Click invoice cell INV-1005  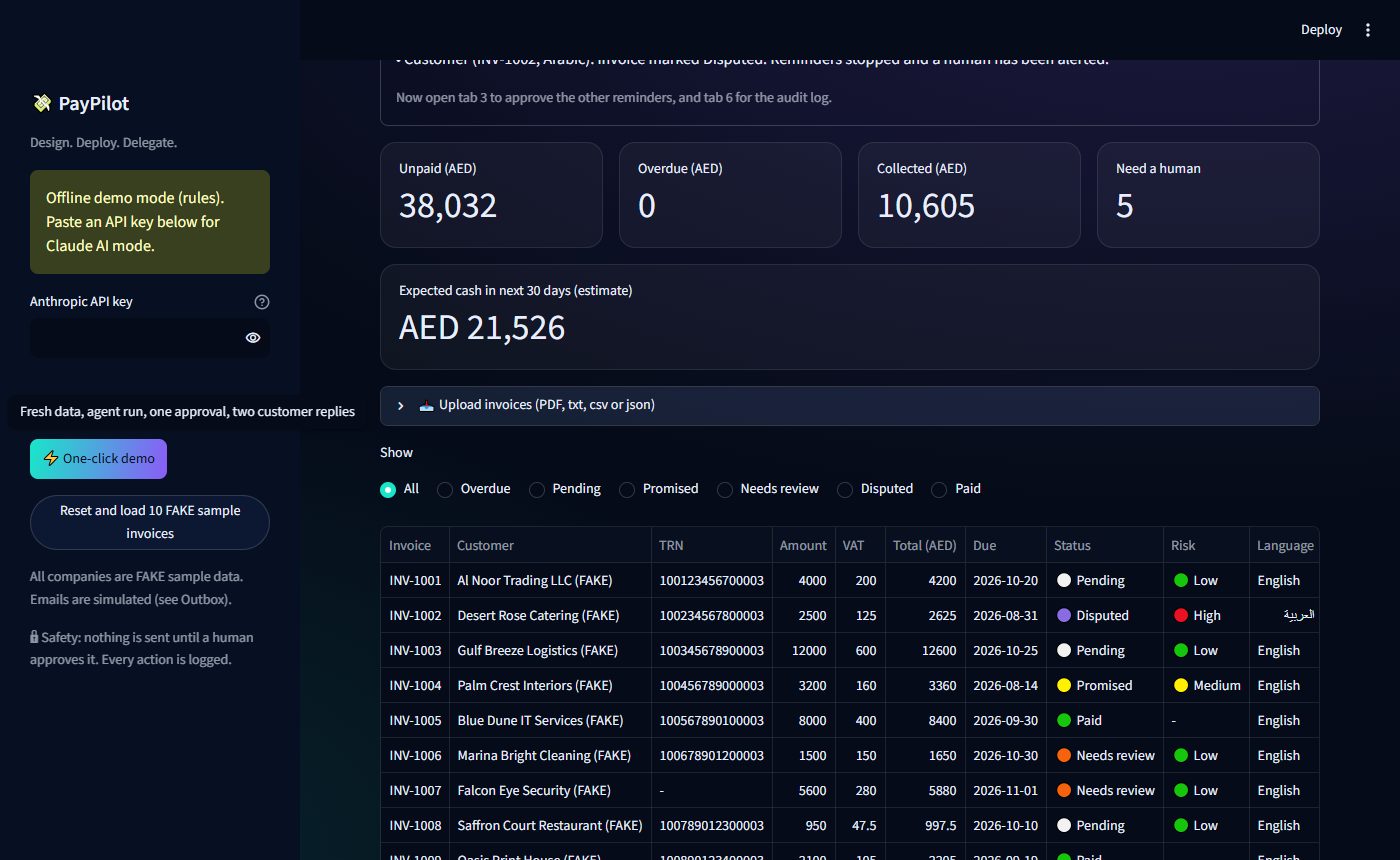click(x=415, y=720)
